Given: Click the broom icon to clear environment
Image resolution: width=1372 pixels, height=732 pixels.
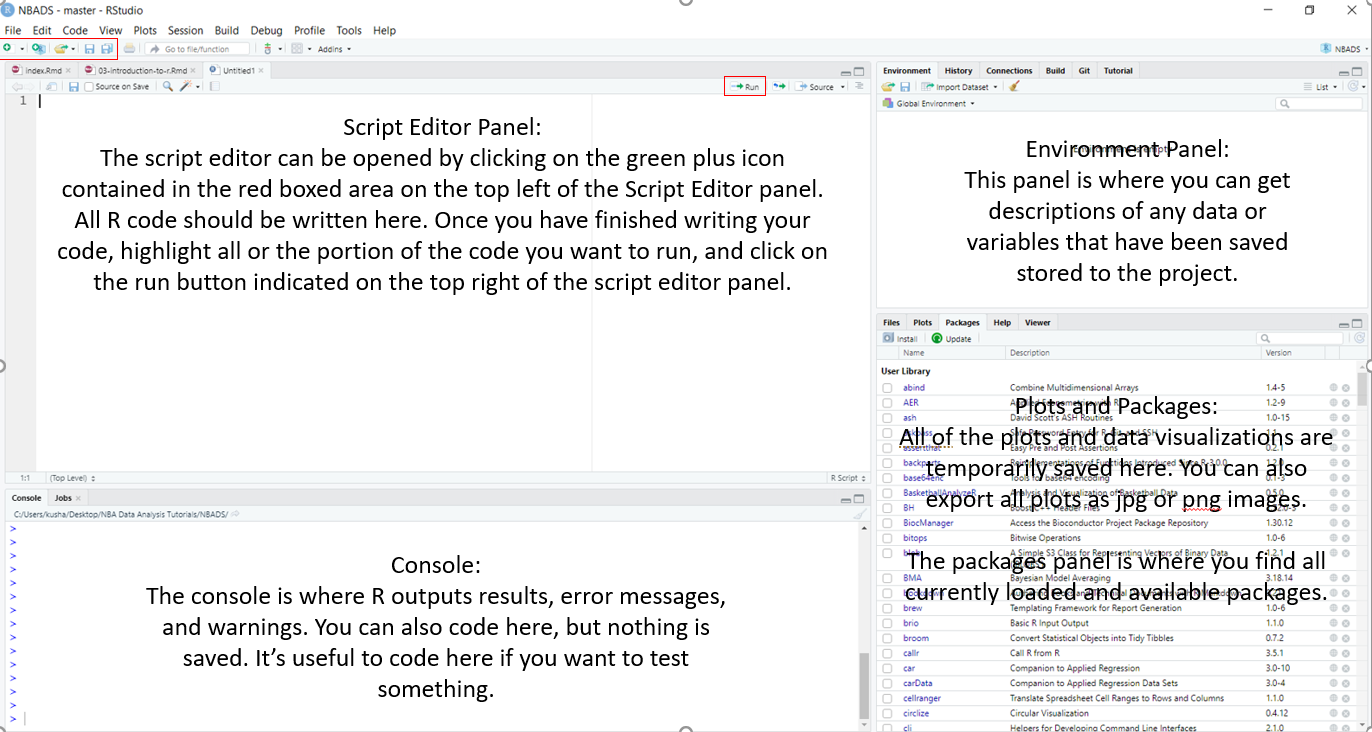Looking at the screenshot, I should pyautogui.click(x=1014, y=87).
